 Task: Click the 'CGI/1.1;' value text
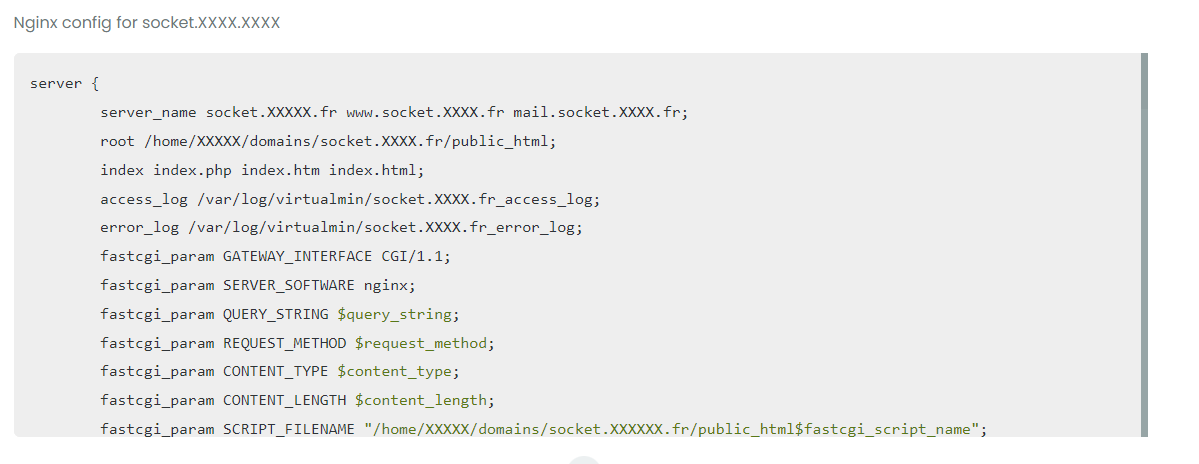(x=416, y=256)
